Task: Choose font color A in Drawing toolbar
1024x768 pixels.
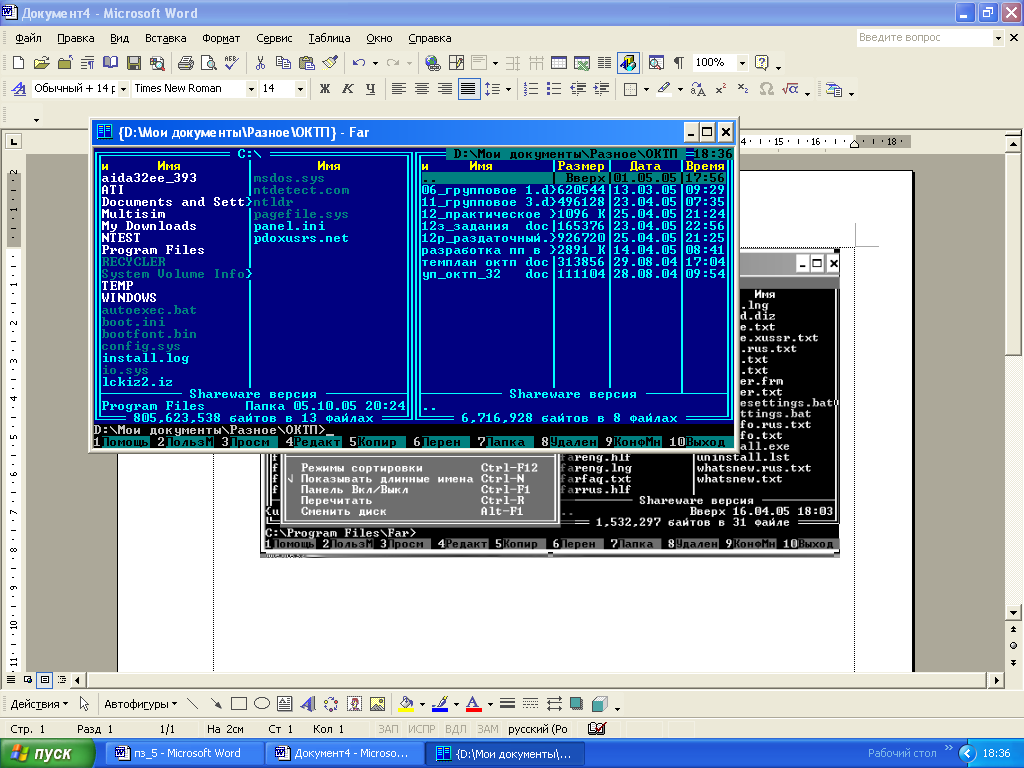Action: coord(474,704)
